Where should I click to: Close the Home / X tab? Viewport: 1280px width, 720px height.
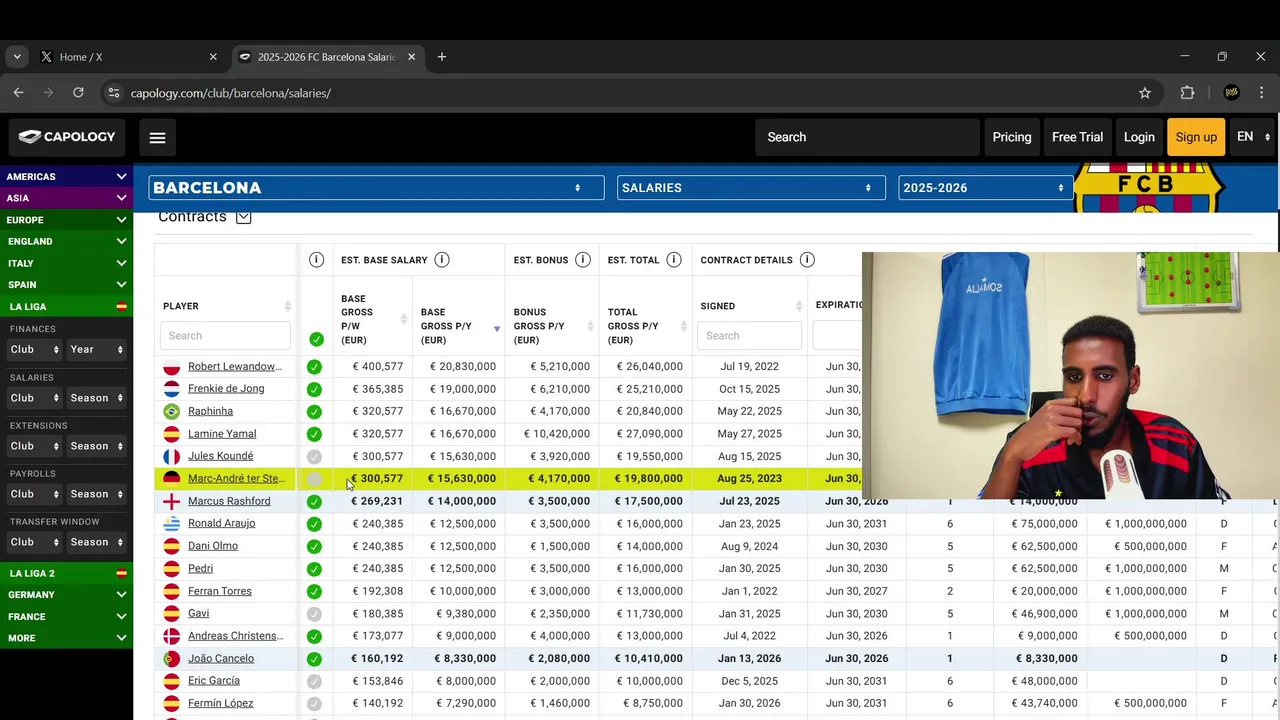point(213,57)
